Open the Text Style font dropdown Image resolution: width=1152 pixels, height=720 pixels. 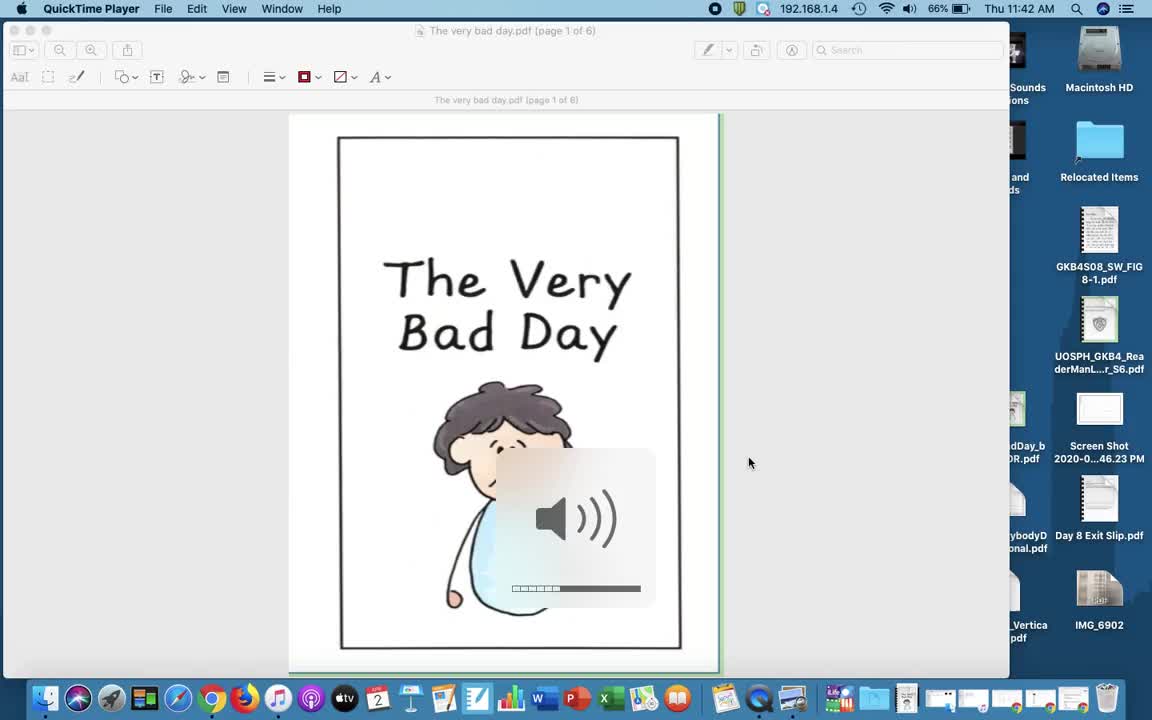(x=380, y=77)
